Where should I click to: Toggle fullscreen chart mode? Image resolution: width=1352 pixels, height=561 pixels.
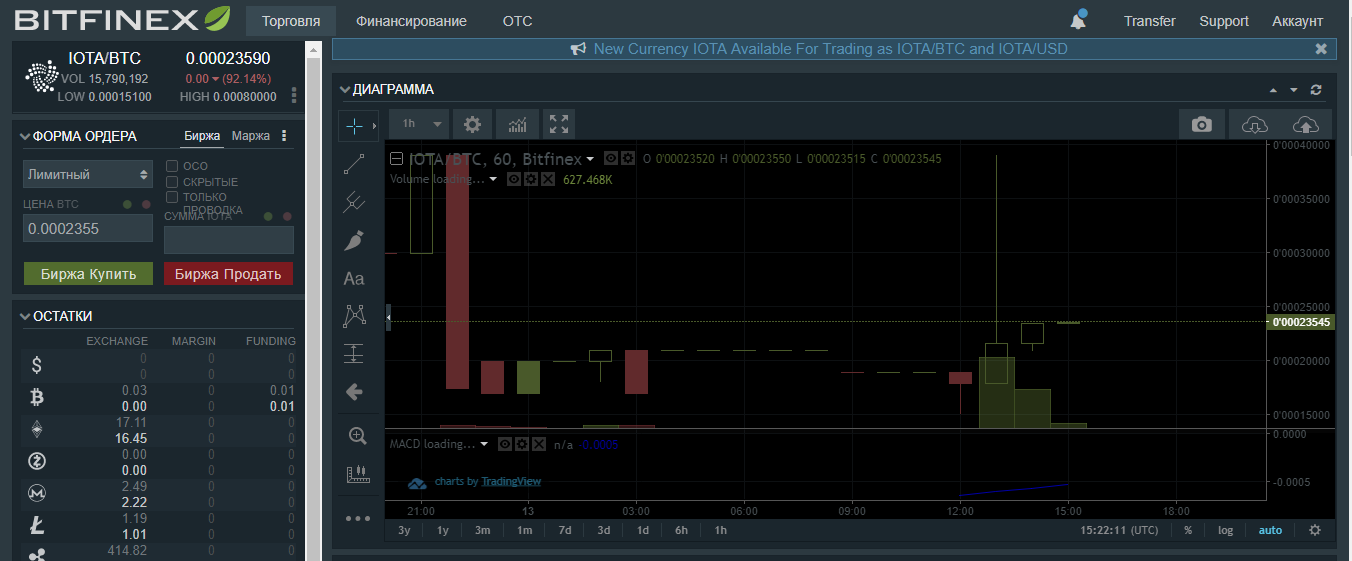pyautogui.click(x=559, y=124)
